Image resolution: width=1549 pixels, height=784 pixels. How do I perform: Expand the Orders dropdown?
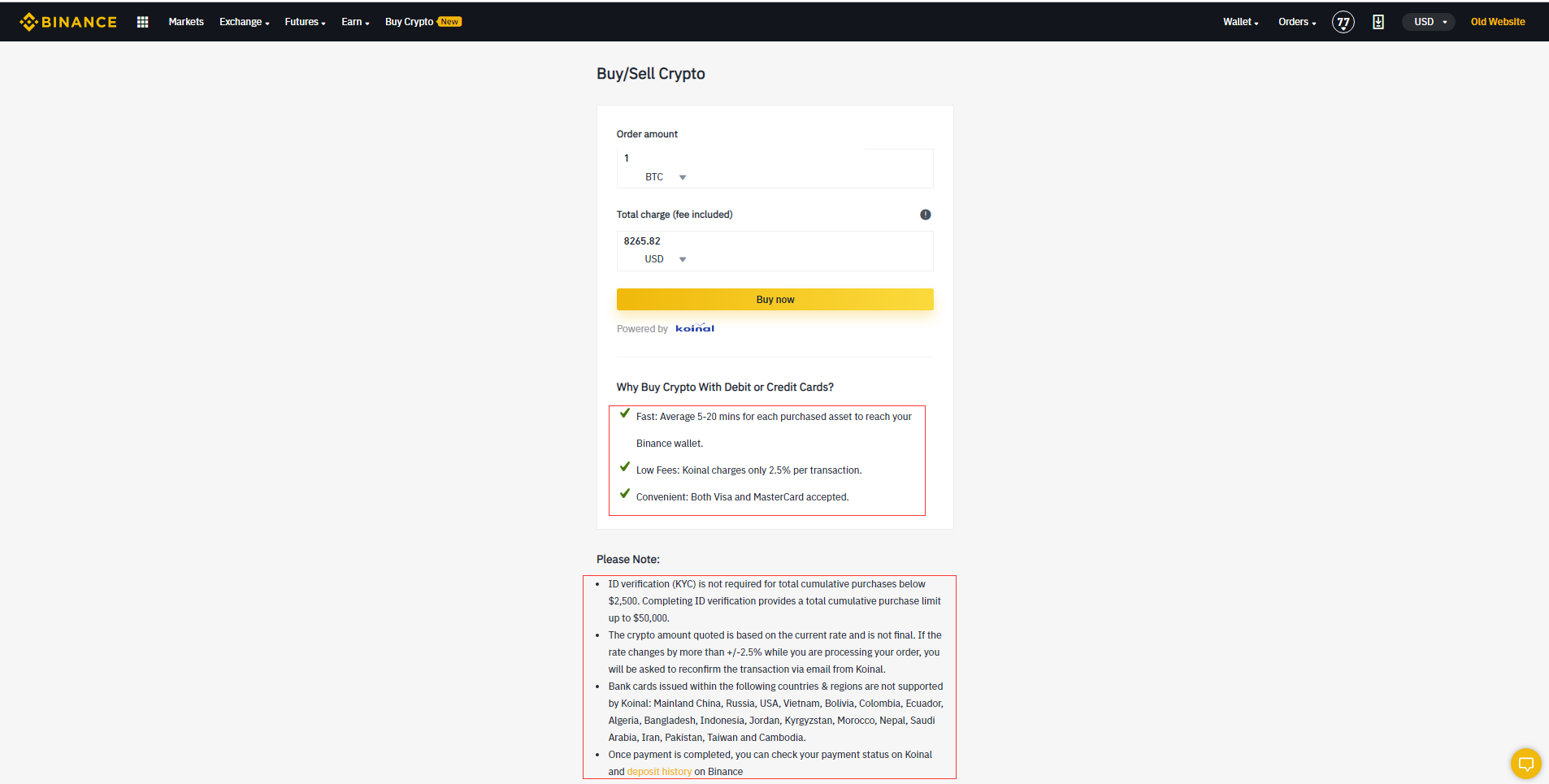click(x=1295, y=22)
